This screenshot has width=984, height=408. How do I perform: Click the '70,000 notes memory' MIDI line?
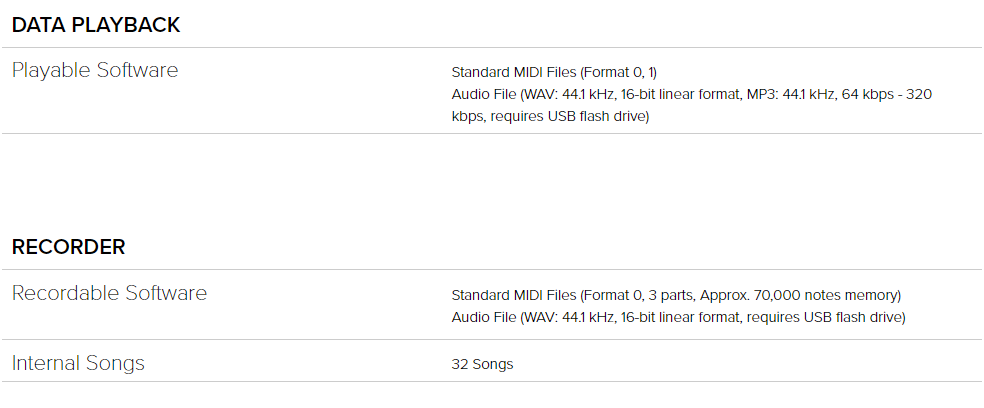(x=676, y=295)
